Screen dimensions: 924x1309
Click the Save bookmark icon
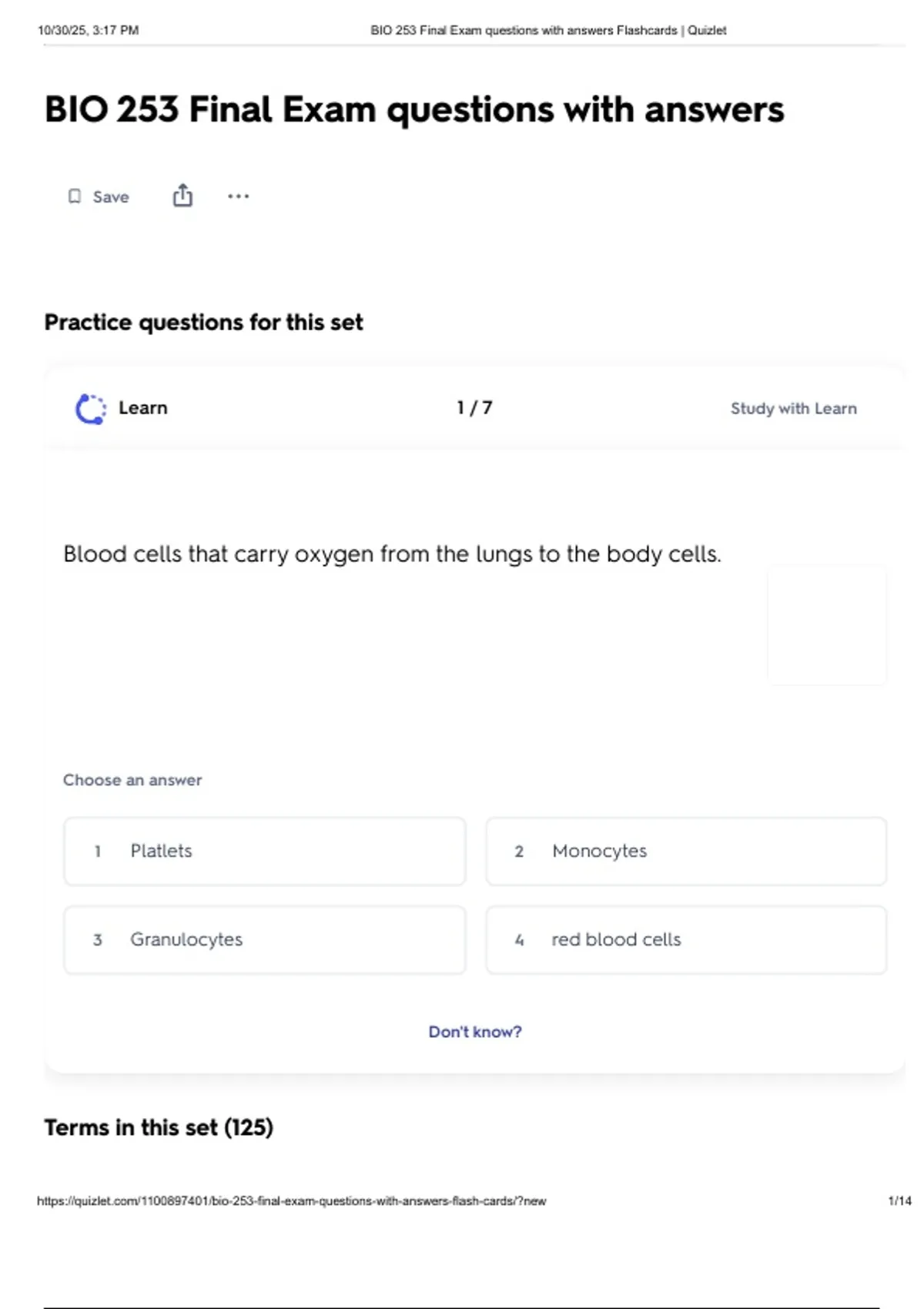[75, 196]
